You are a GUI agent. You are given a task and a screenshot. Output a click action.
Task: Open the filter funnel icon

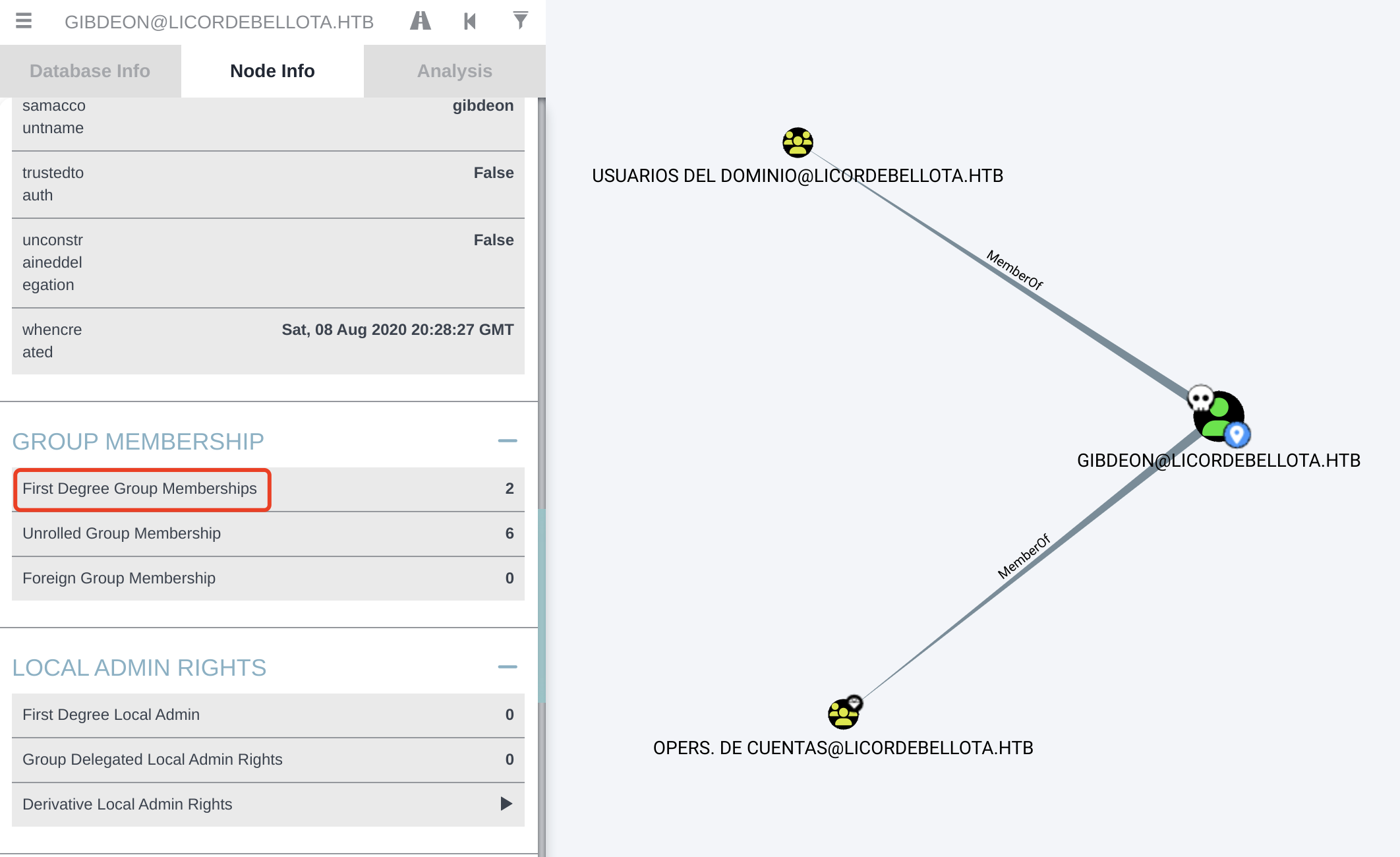[520, 21]
